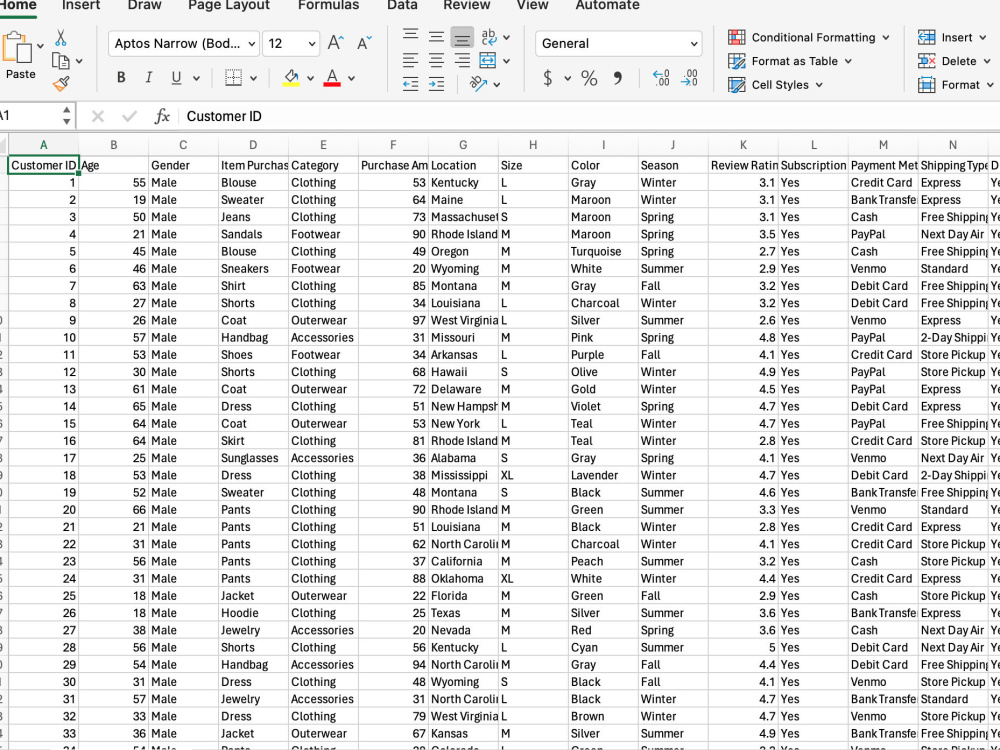Screen dimensions: 1000x750
Task: Apply comma style format
Action: (x=617, y=78)
